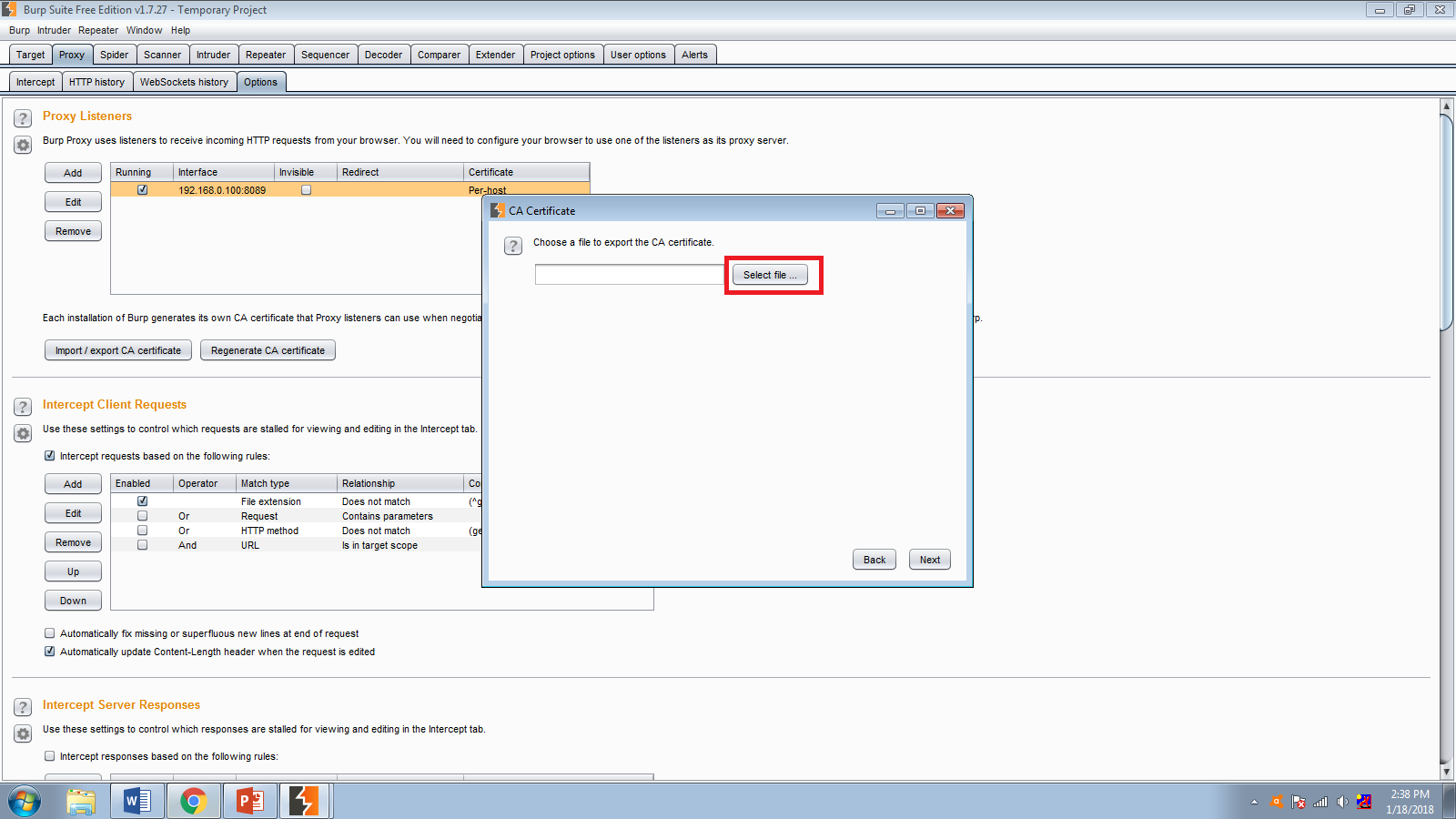
Task: Toggle 'Intercept requests based on the following rules'
Action: click(50, 456)
